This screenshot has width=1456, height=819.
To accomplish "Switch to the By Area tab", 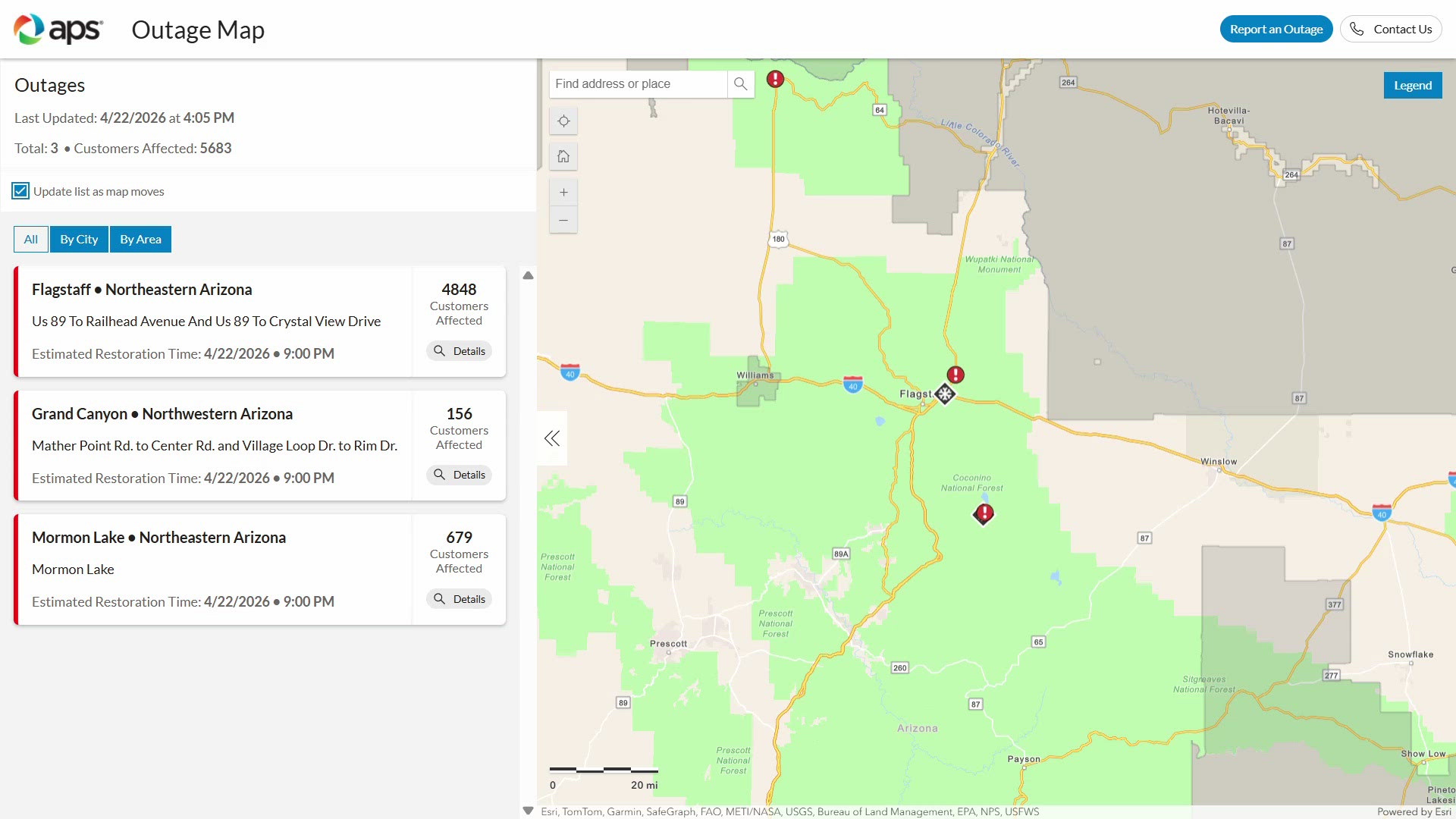I will tap(140, 239).
